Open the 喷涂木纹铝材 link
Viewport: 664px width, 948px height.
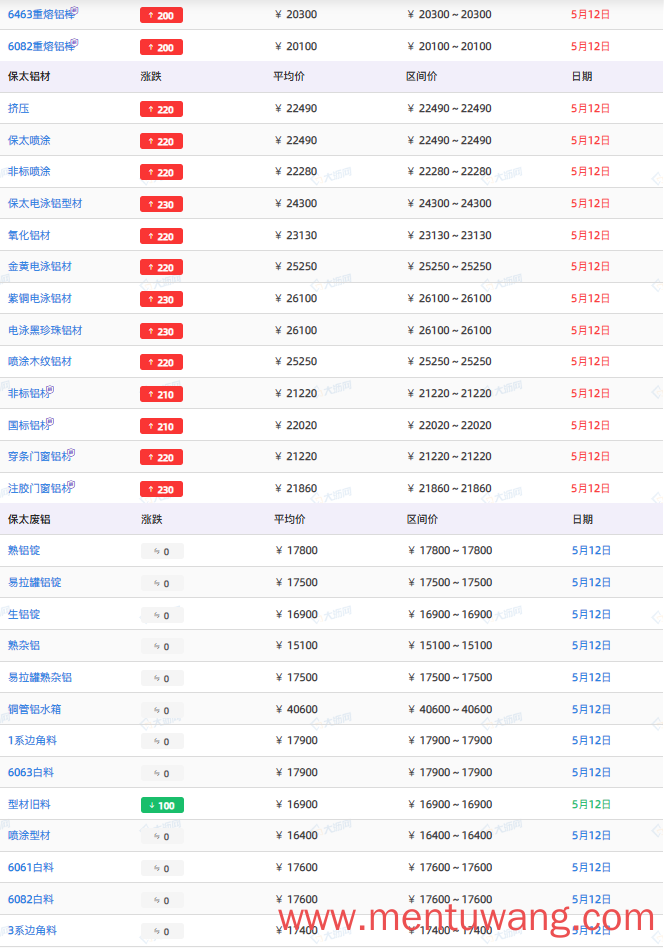39,362
